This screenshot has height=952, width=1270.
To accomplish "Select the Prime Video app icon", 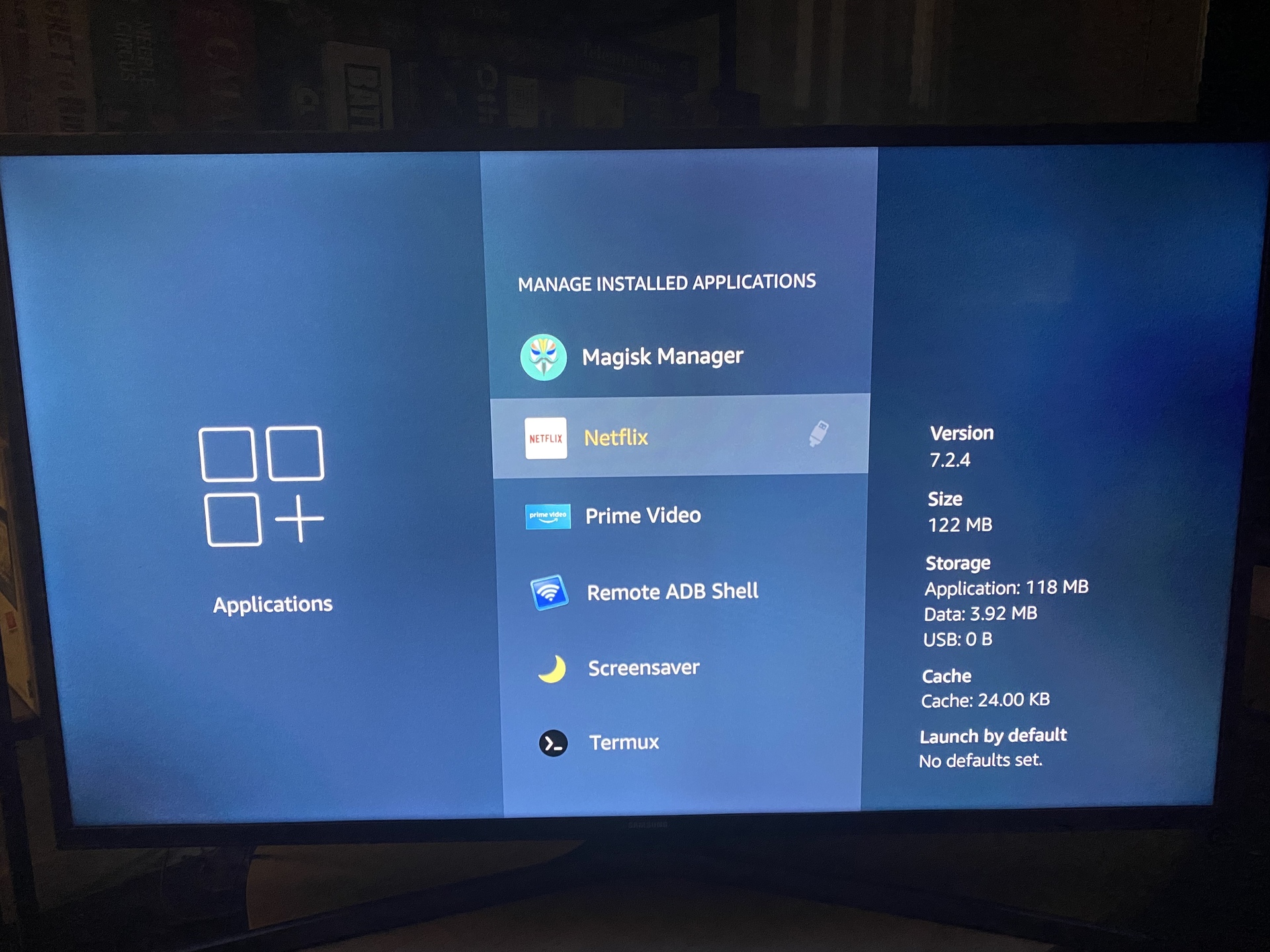I will tap(546, 514).
